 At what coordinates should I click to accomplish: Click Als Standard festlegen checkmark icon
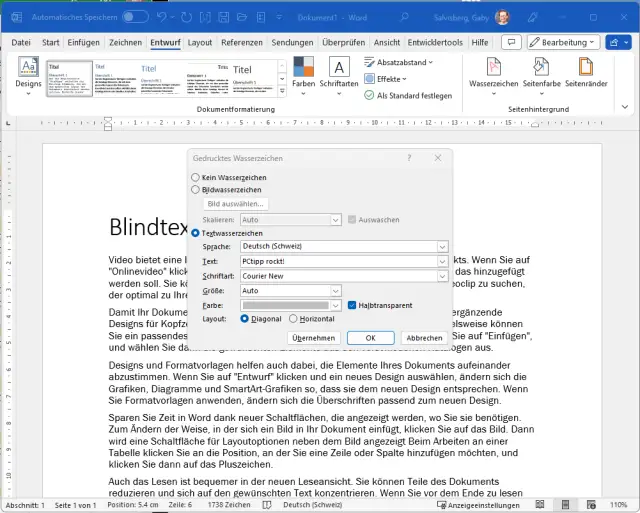(370, 95)
